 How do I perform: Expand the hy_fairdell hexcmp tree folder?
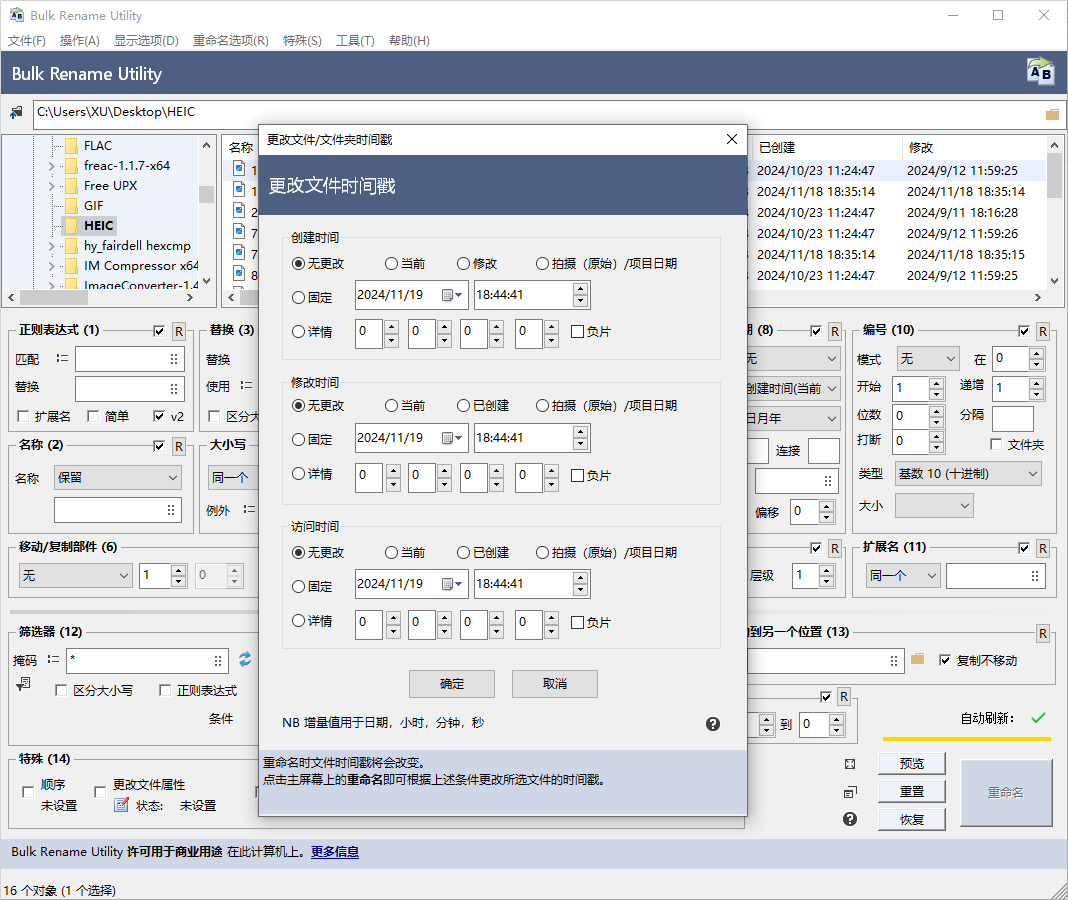click(52, 246)
